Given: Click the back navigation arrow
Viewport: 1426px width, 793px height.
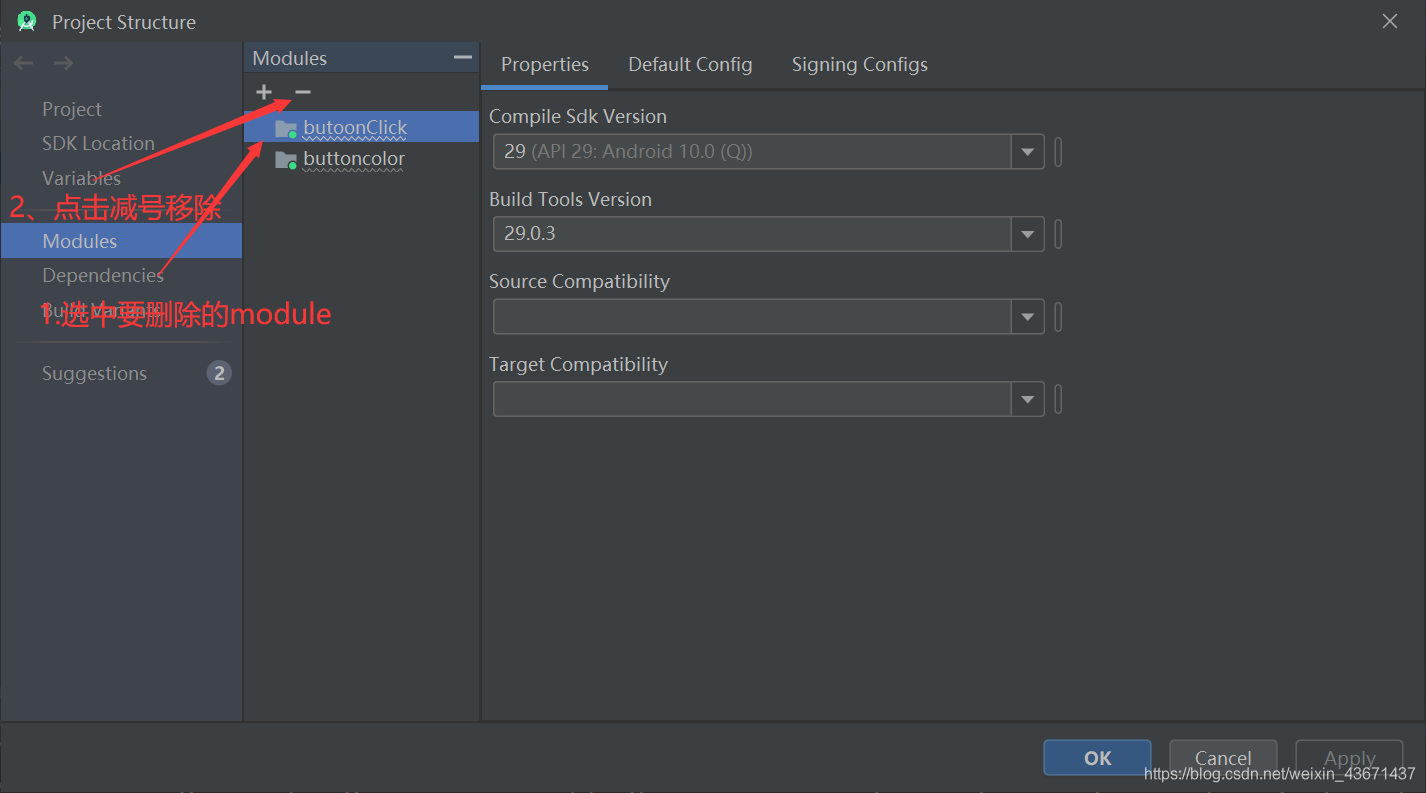Looking at the screenshot, I should (x=23, y=63).
